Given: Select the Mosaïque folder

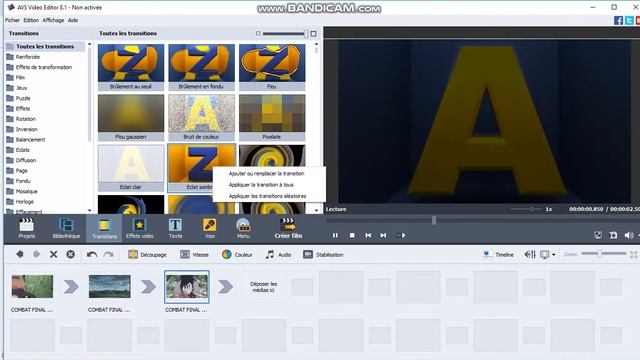Looking at the screenshot, I should coord(27,191).
